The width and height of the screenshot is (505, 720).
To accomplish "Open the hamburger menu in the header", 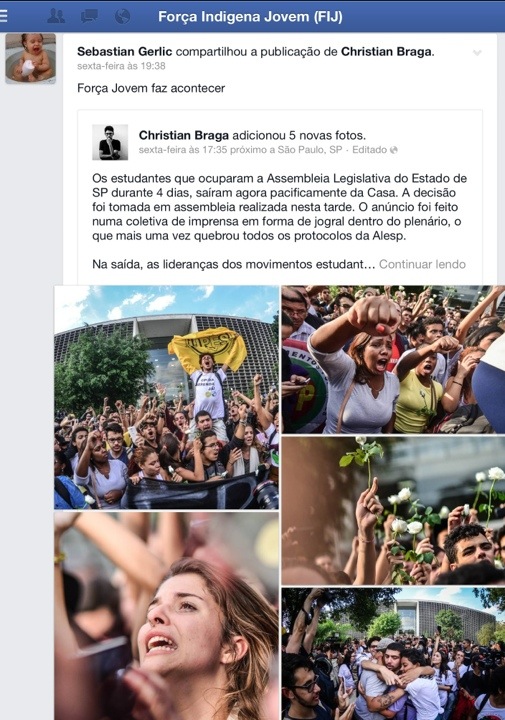I will [4, 16].
